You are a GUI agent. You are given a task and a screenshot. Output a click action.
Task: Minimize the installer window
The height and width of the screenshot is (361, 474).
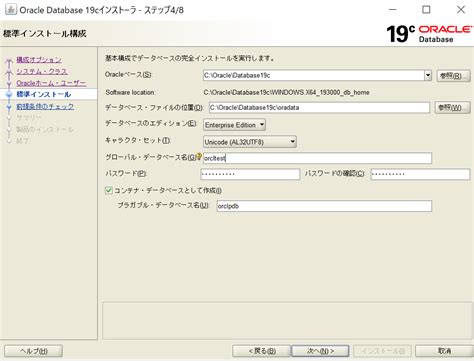[x=393, y=10]
